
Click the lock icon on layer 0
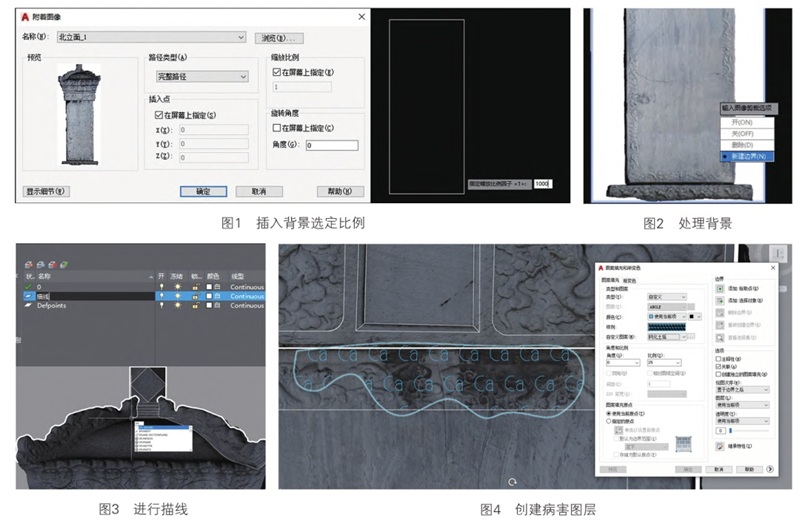tap(195, 287)
